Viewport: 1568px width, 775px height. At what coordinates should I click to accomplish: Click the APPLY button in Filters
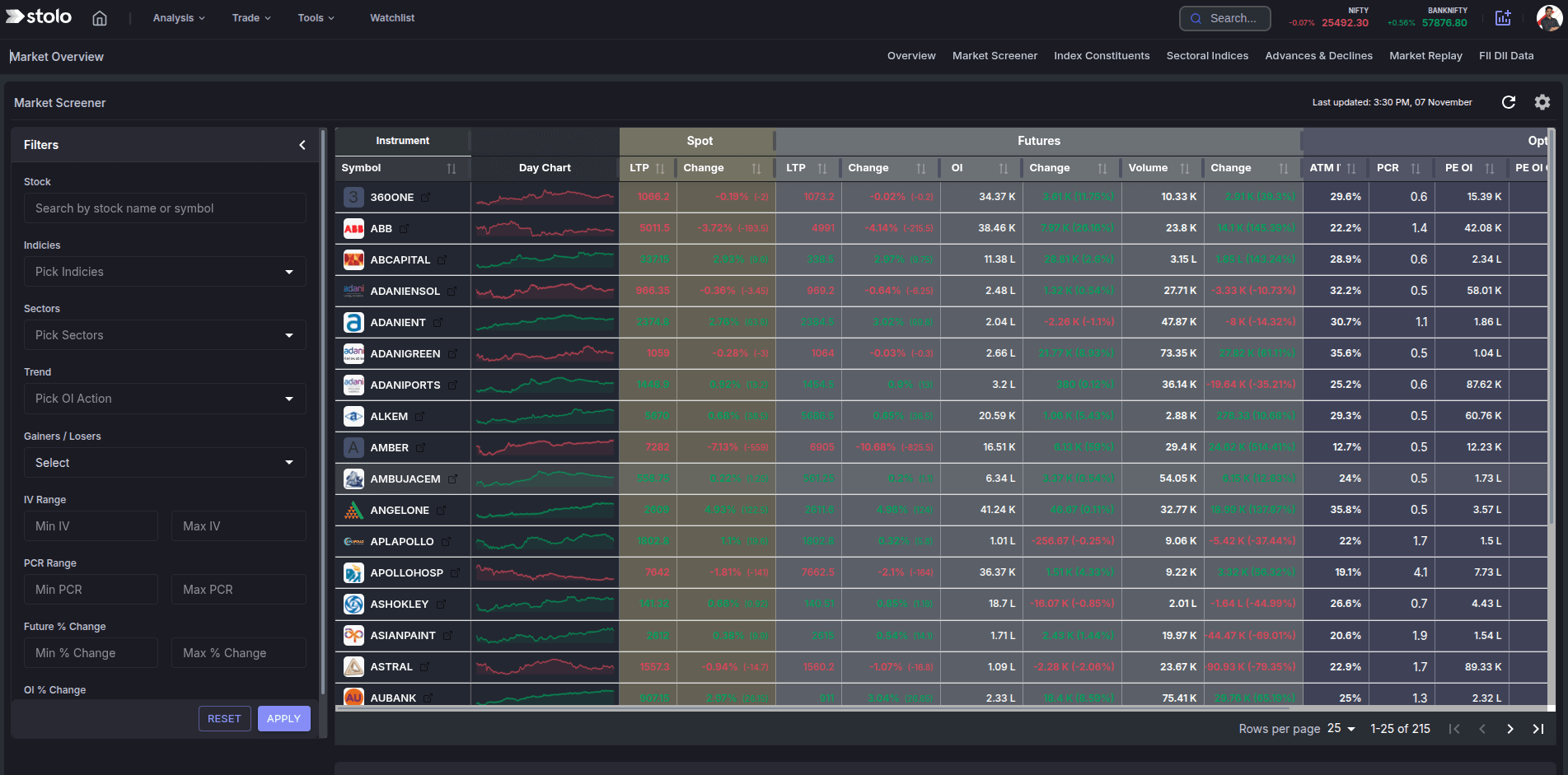tap(283, 718)
